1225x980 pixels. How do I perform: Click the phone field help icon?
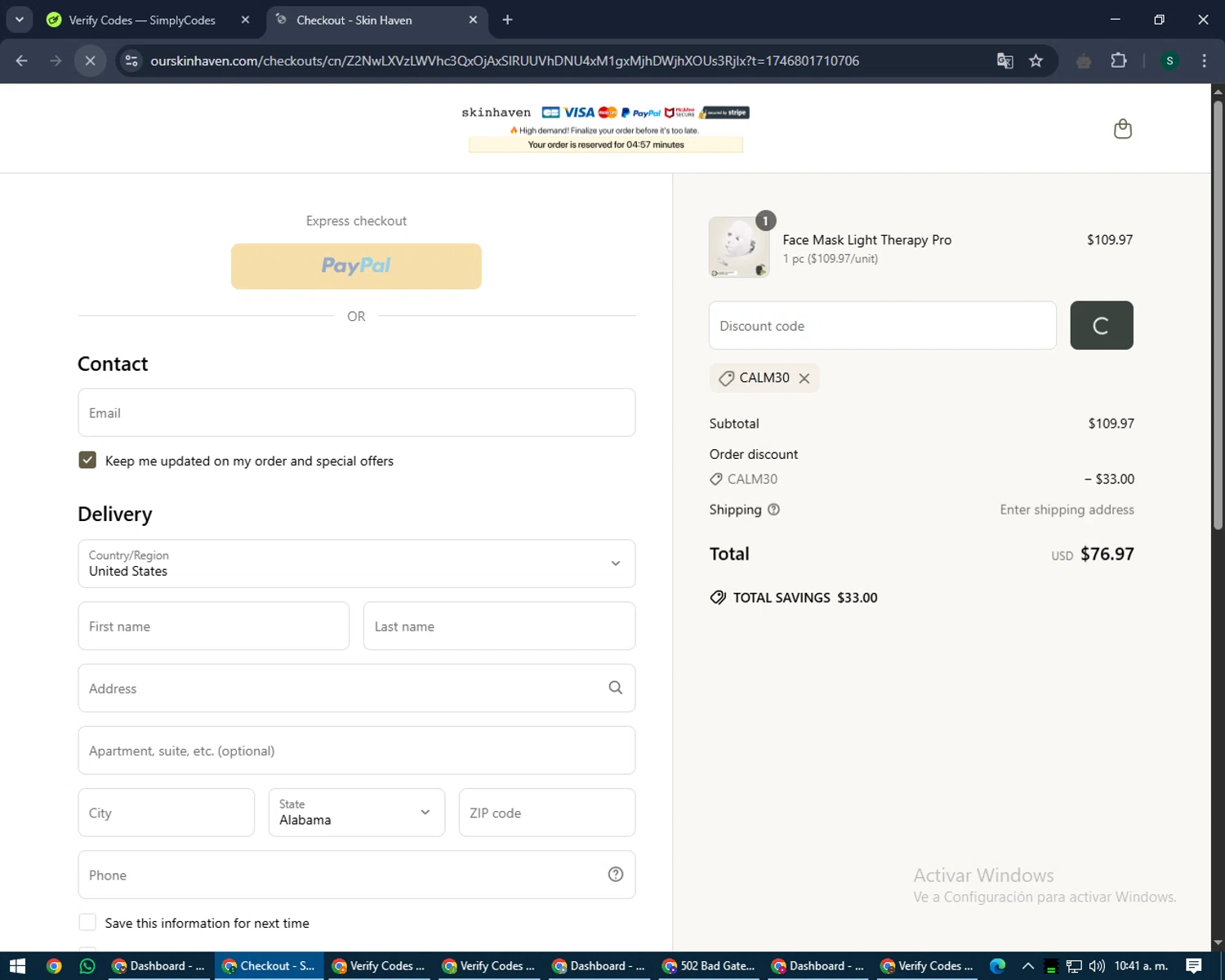[616, 875]
